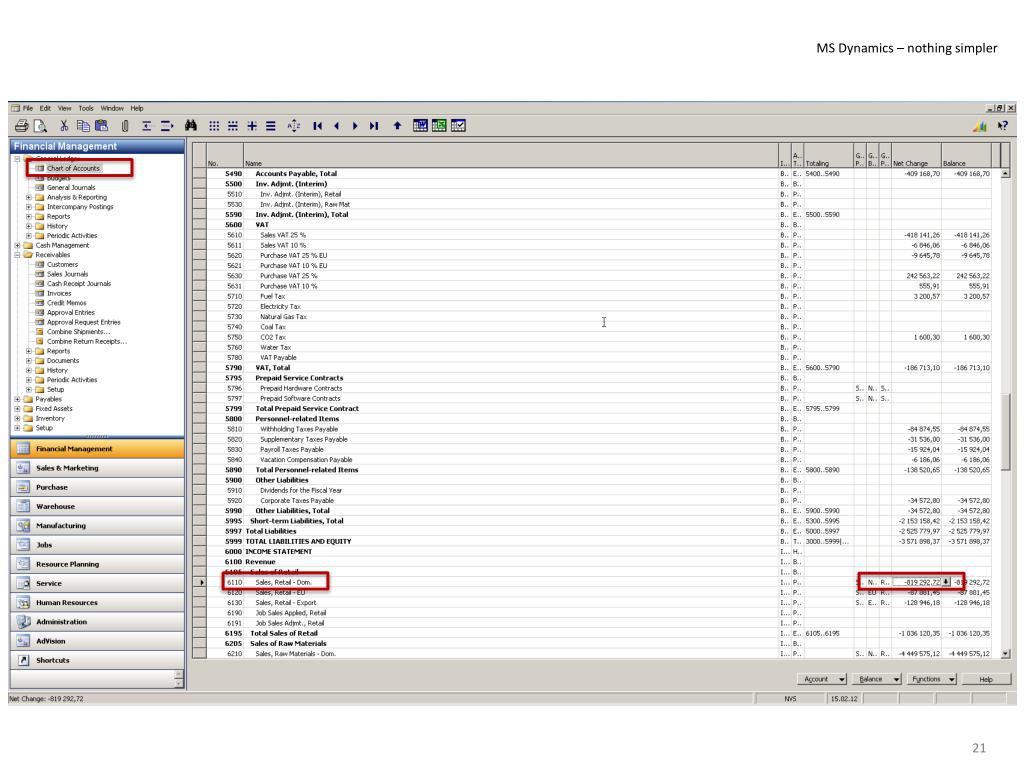The image size is (1024, 768).
Task: Jump to the last record
Action: click(x=374, y=126)
